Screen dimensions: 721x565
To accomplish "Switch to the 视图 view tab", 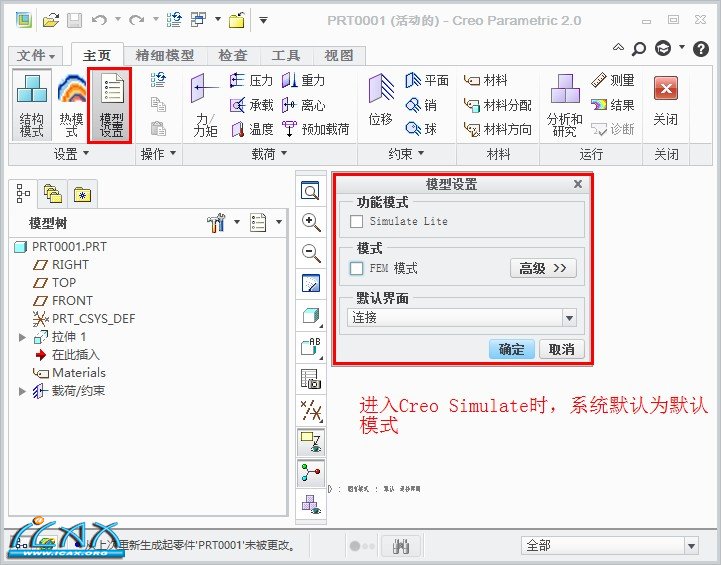I will pyautogui.click(x=339, y=56).
